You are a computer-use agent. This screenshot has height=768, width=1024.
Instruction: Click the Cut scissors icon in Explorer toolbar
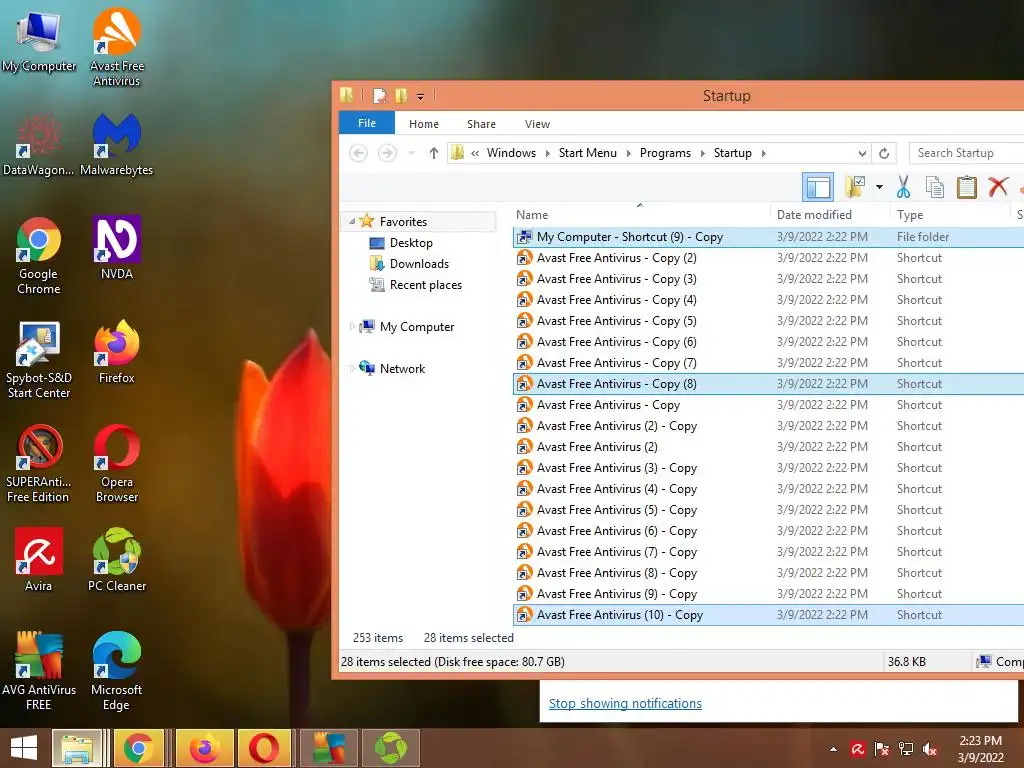(x=903, y=187)
